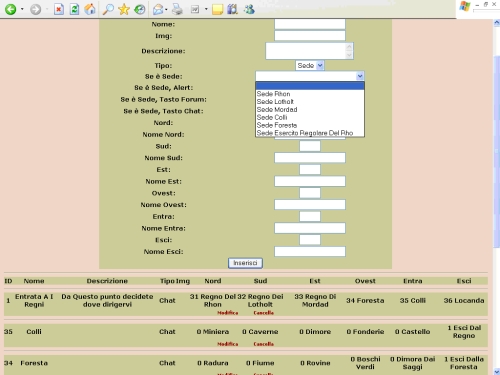
Task: Click the Descrizione column header
Action: (107, 281)
